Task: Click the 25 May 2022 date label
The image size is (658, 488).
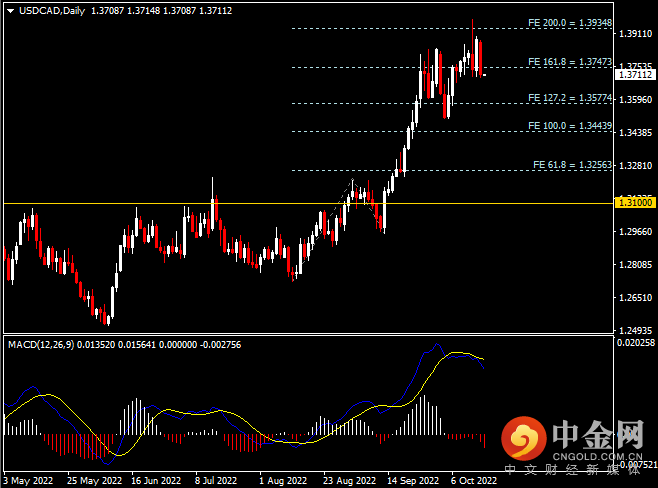Action: click(94, 480)
